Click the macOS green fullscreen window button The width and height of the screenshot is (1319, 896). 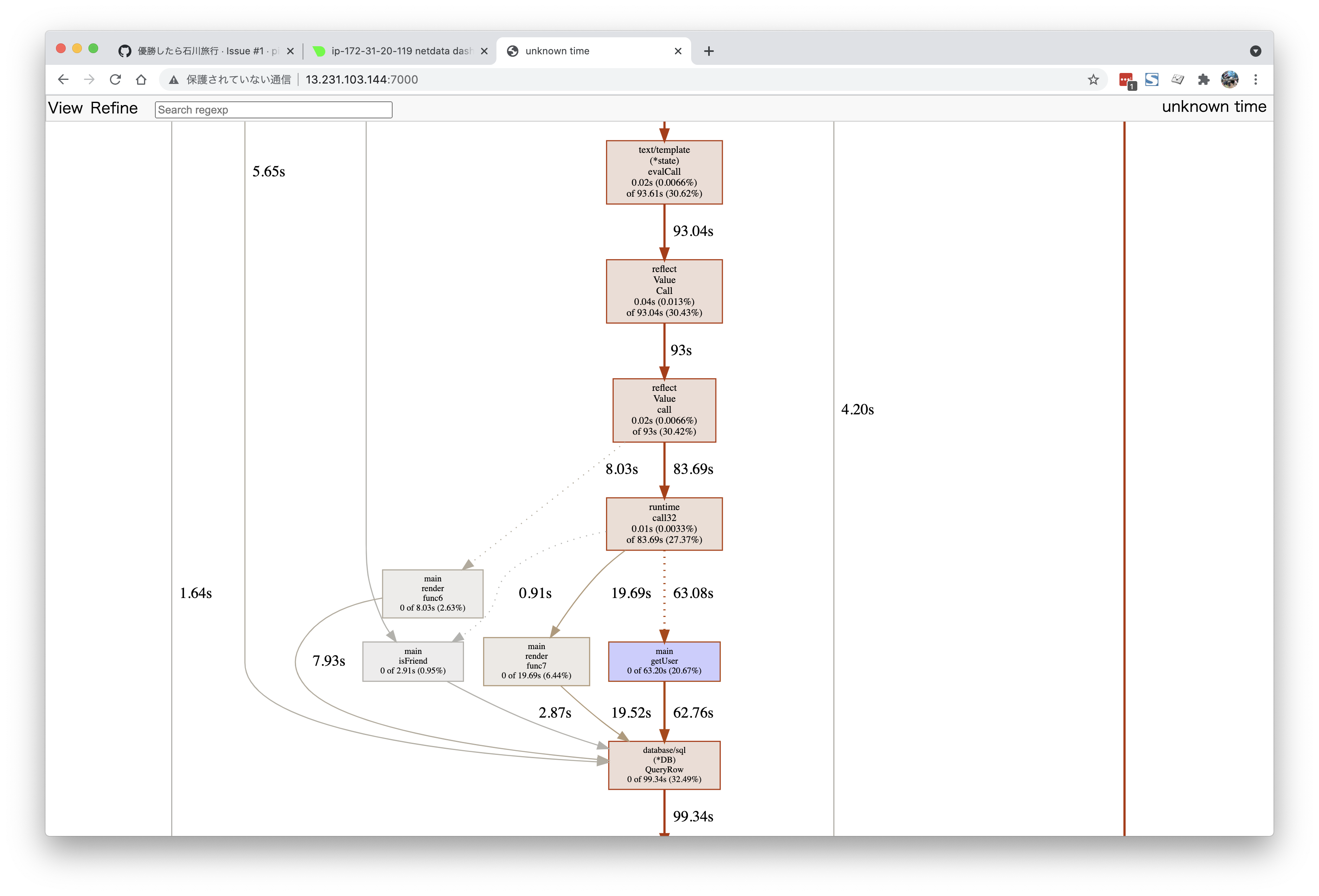(94, 49)
